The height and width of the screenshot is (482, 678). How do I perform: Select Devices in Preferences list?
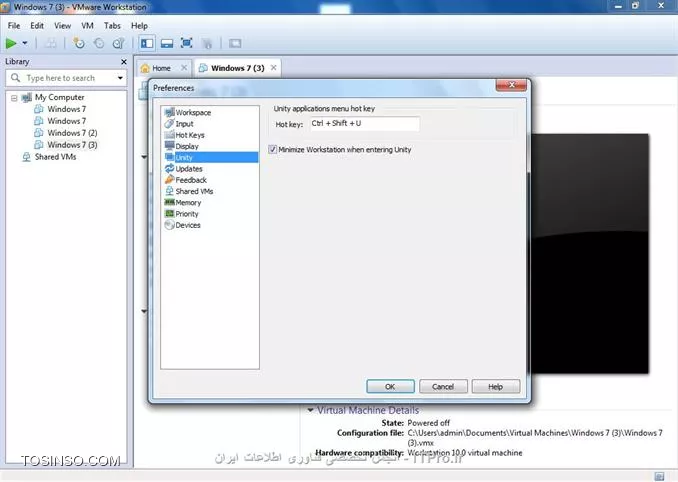[x=188, y=225]
